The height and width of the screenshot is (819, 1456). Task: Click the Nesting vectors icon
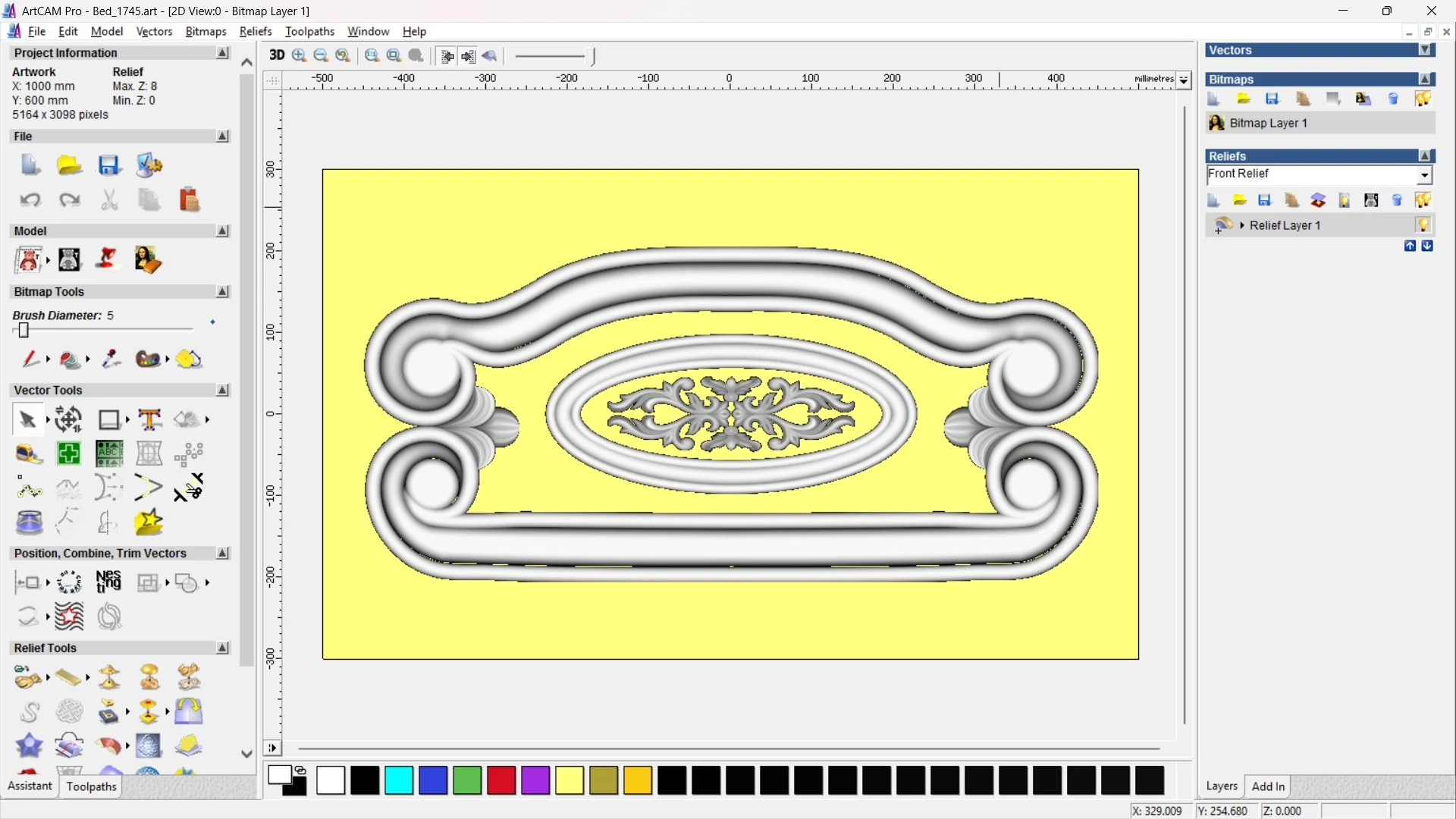(108, 582)
